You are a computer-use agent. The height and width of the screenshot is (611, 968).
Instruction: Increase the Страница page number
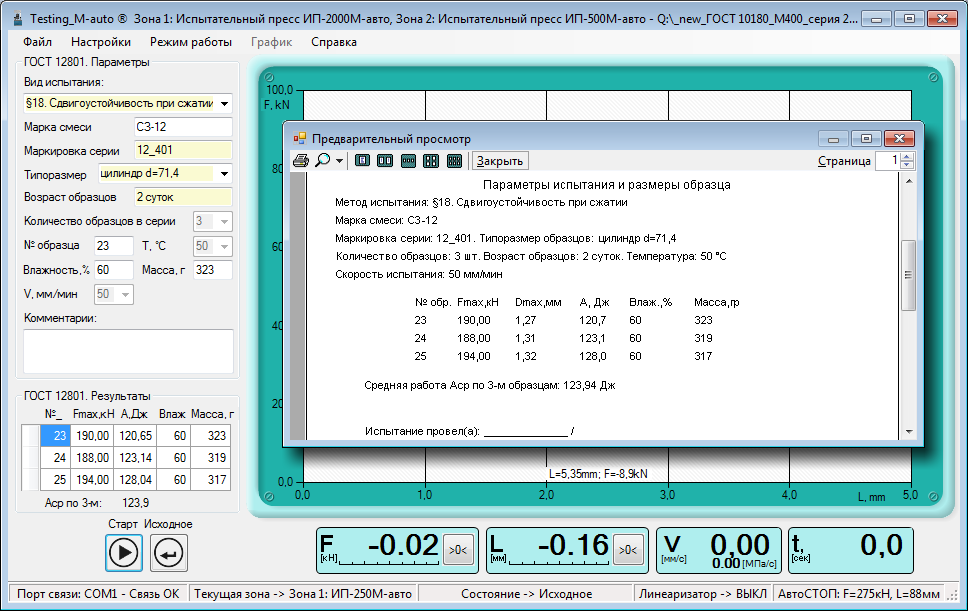tap(906, 157)
